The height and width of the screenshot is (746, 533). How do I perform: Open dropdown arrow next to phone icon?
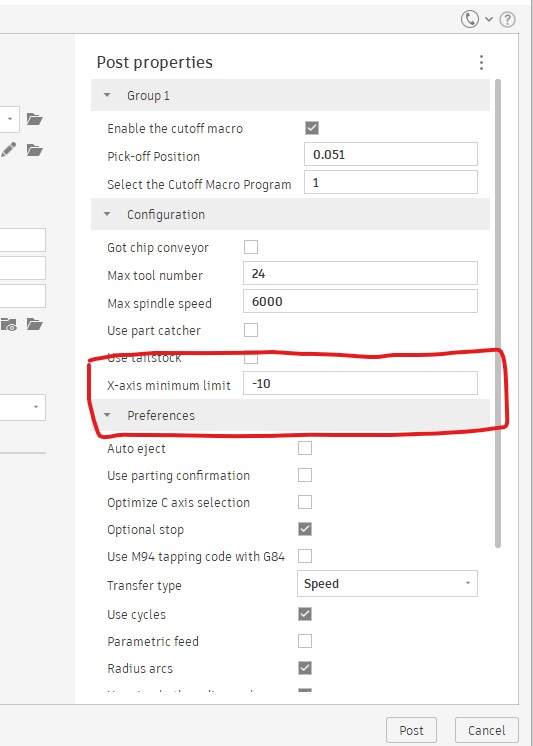pos(489,20)
